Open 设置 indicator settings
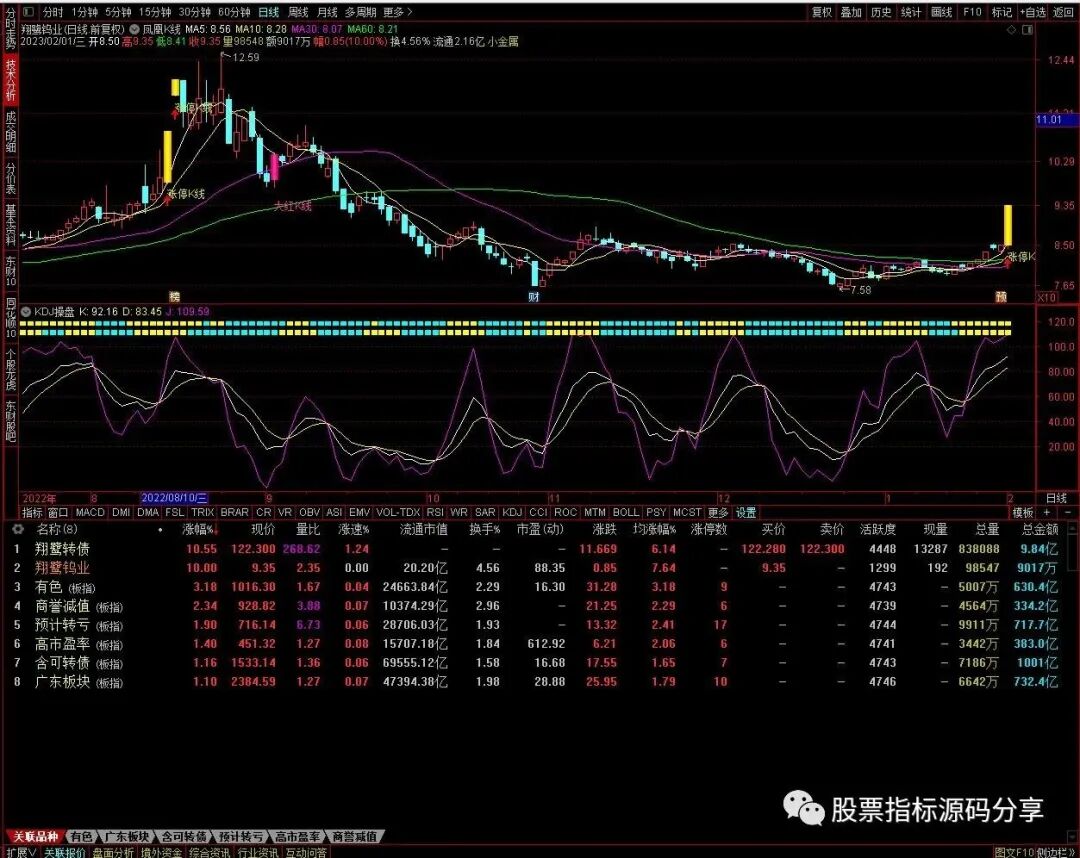 (x=745, y=512)
